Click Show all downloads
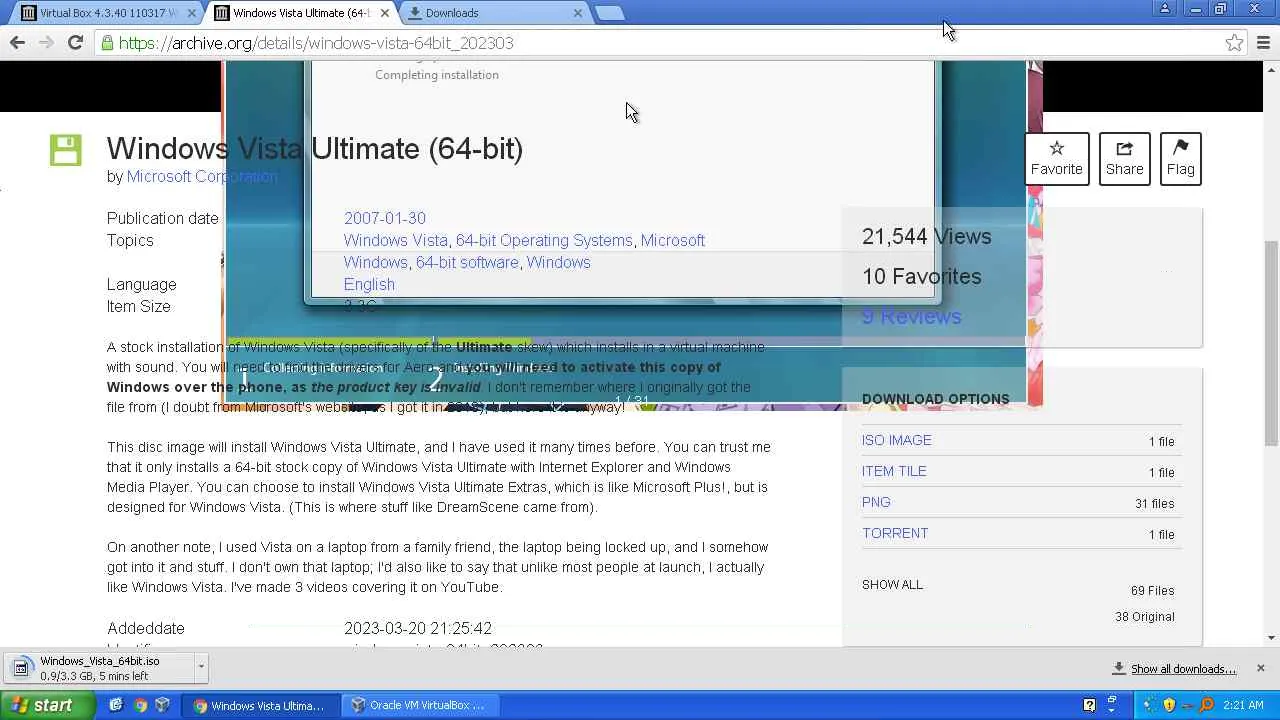This screenshot has height=720, width=1280. [1183, 669]
